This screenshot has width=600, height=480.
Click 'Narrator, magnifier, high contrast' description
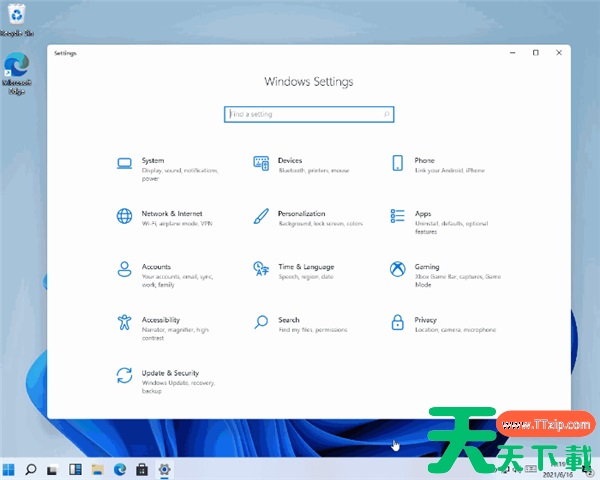coord(175,334)
